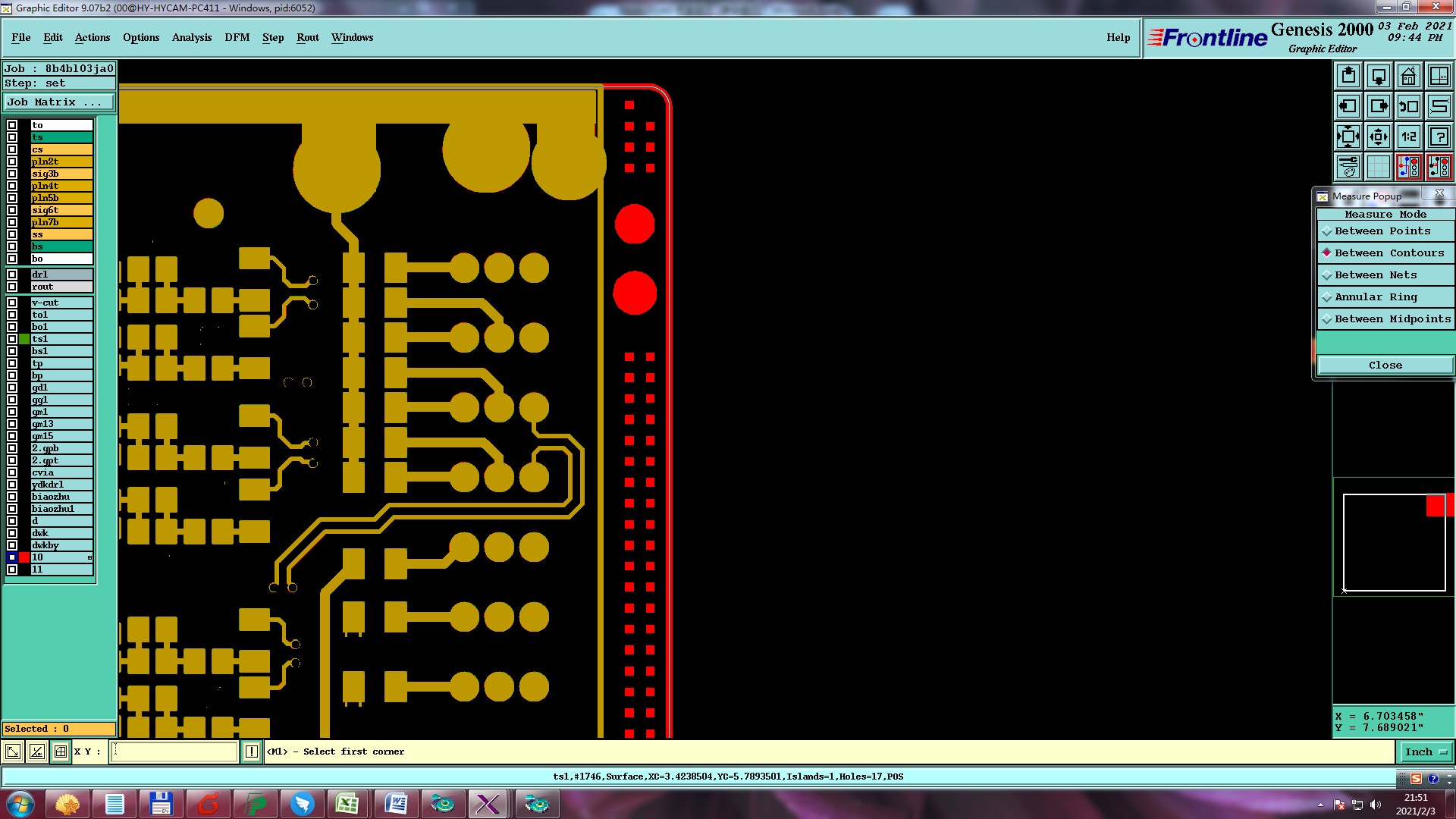
Task: Toggle the grid display icon
Action: point(1378,167)
